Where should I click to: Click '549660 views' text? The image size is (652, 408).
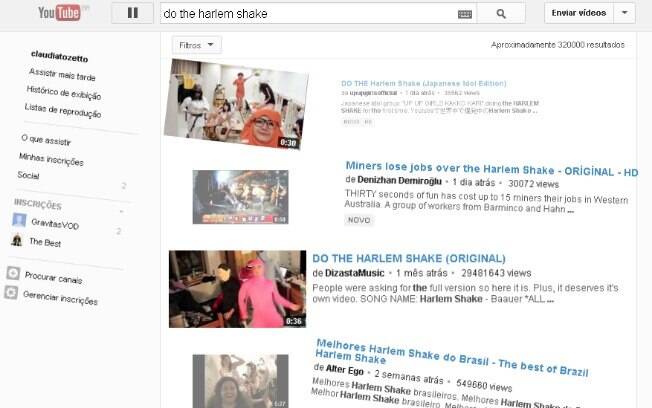[x=484, y=385]
